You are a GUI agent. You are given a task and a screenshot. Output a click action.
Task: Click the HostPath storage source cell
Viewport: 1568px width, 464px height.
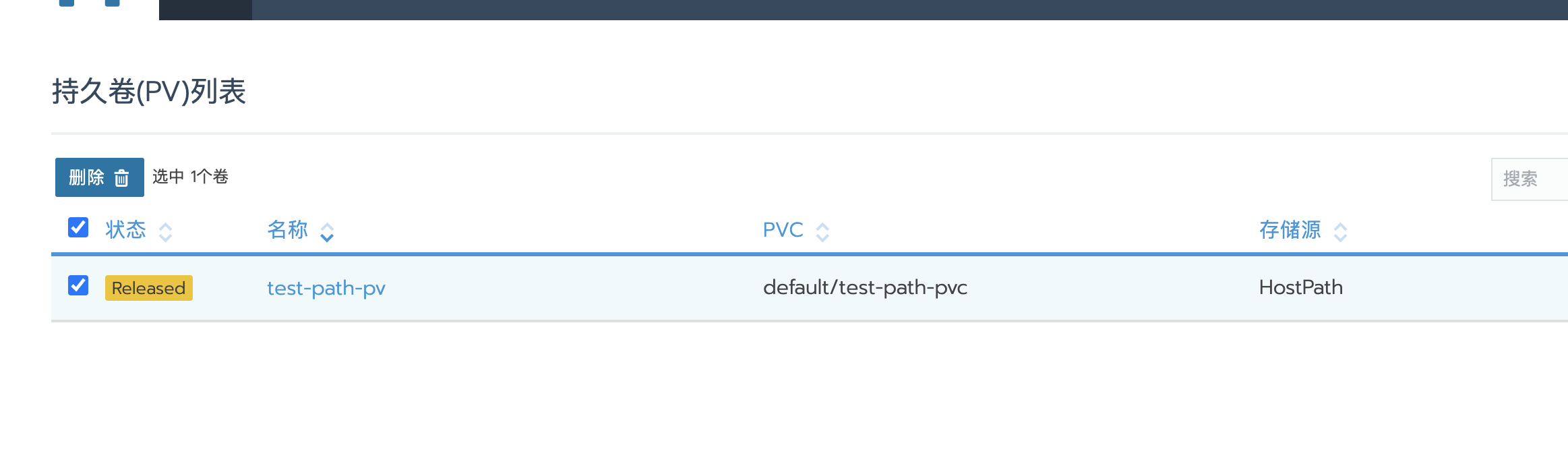(x=1301, y=287)
